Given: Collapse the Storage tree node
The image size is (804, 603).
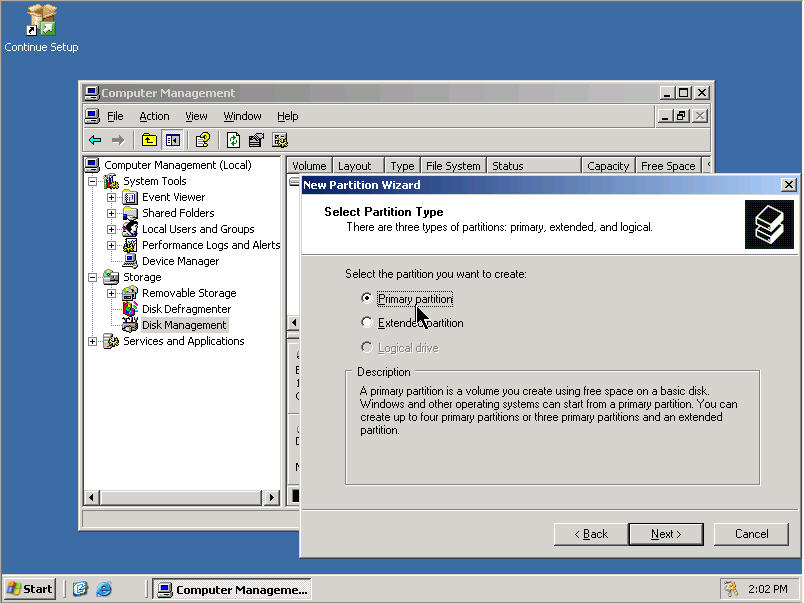Looking at the screenshot, I should pyautogui.click(x=92, y=277).
